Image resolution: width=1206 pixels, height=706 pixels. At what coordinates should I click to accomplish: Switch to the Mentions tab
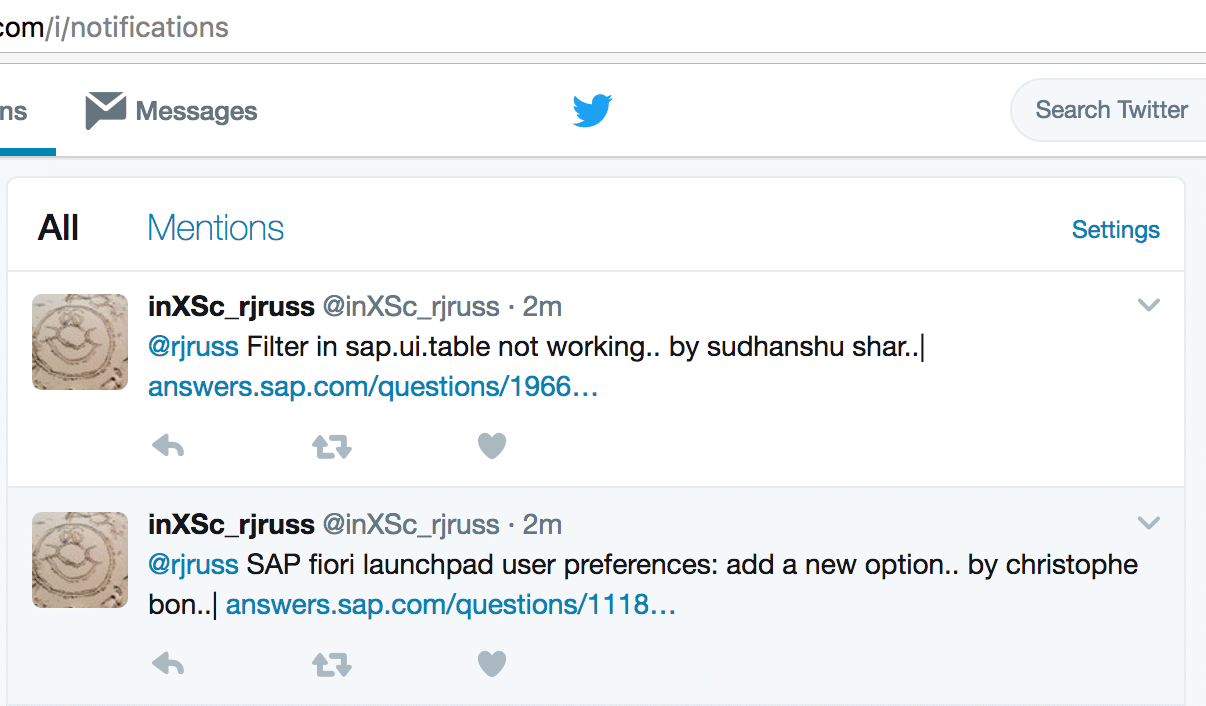(x=215, y=229)
